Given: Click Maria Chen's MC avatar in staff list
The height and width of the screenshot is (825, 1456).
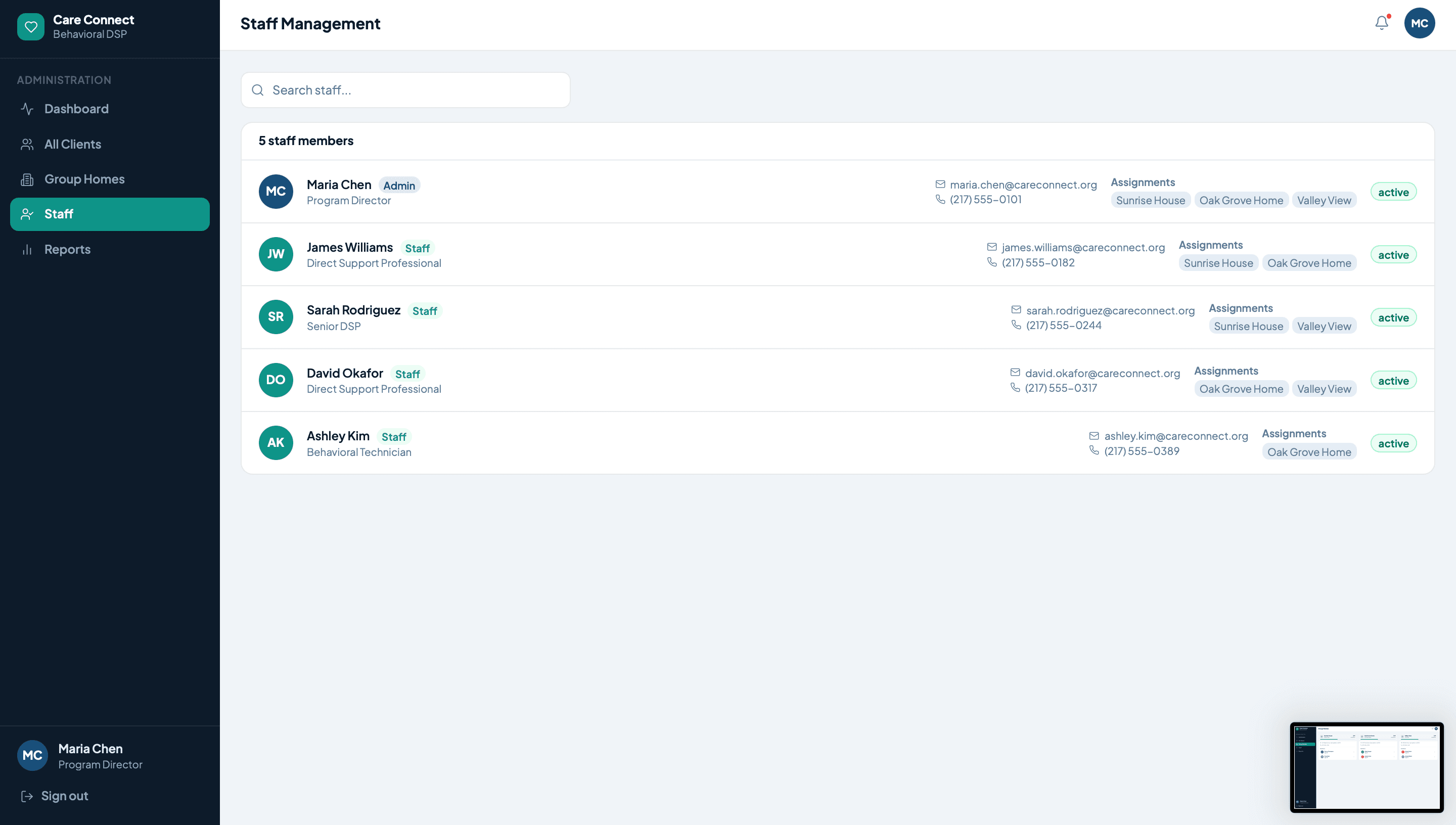Looking at the screenshot, I should 276,192.
